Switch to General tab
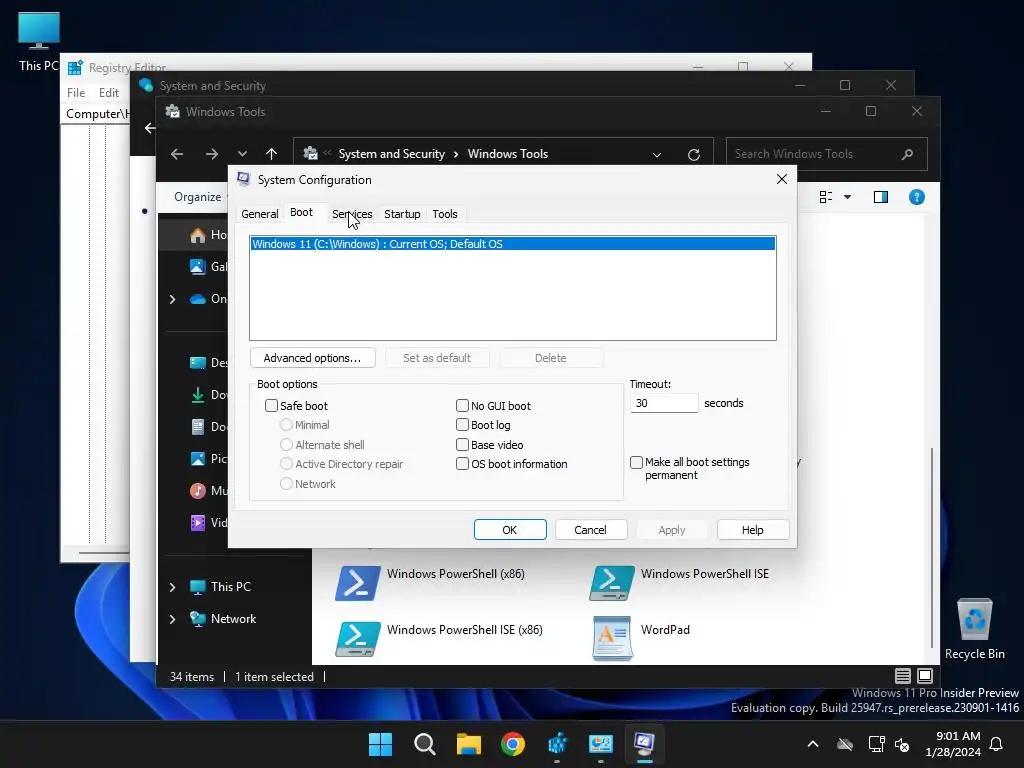The height and width of the screenshot is (768, 1024). [x=259, y=214]
